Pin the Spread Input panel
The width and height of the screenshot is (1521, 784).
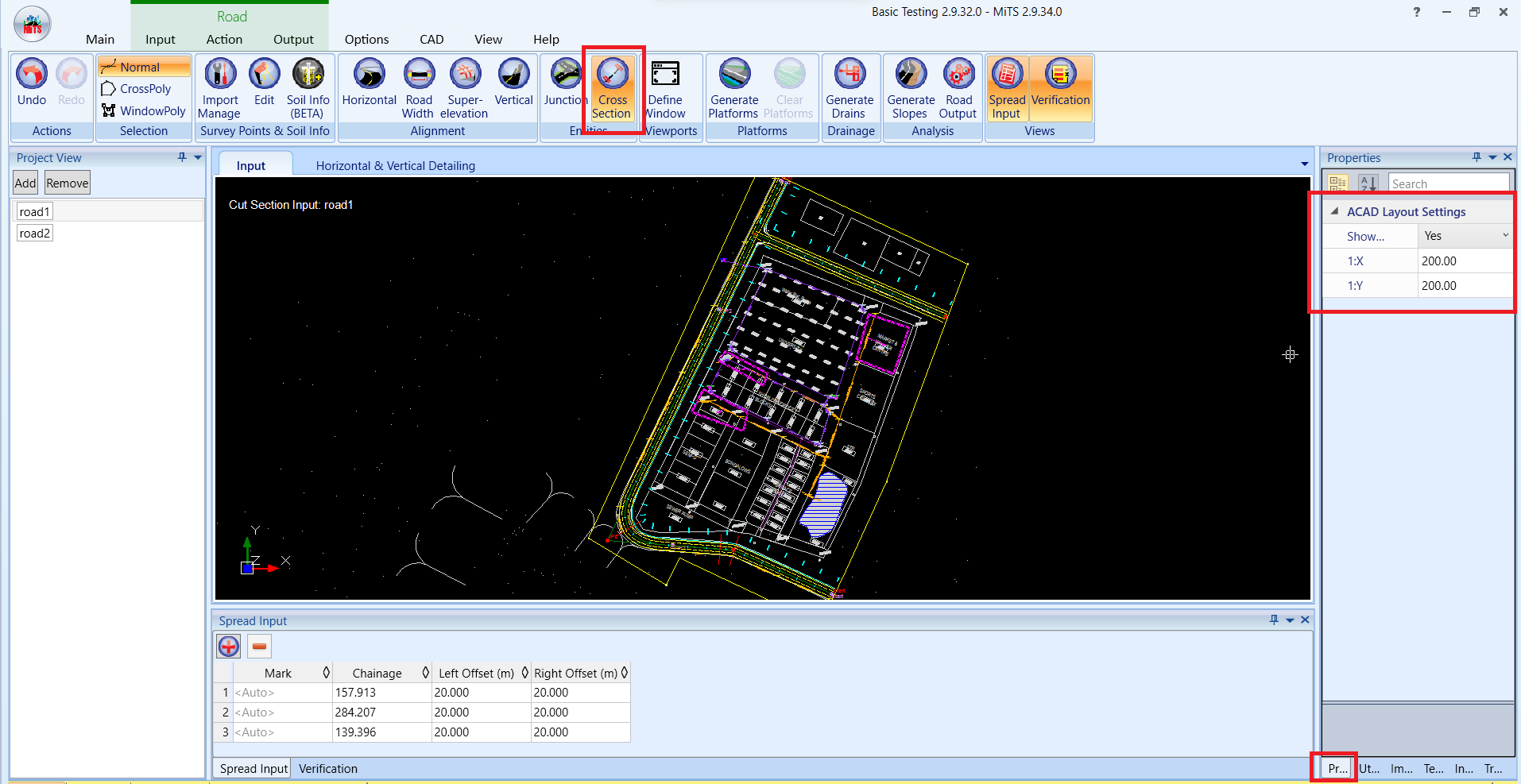[1274, 620]
